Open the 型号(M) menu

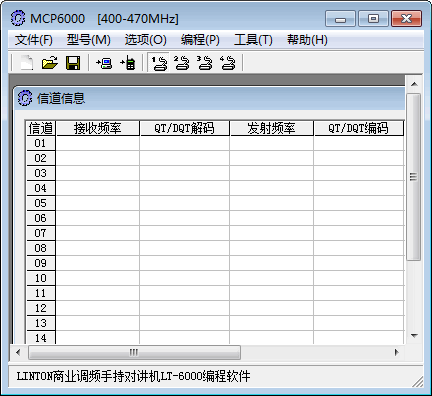coord(89,40)
